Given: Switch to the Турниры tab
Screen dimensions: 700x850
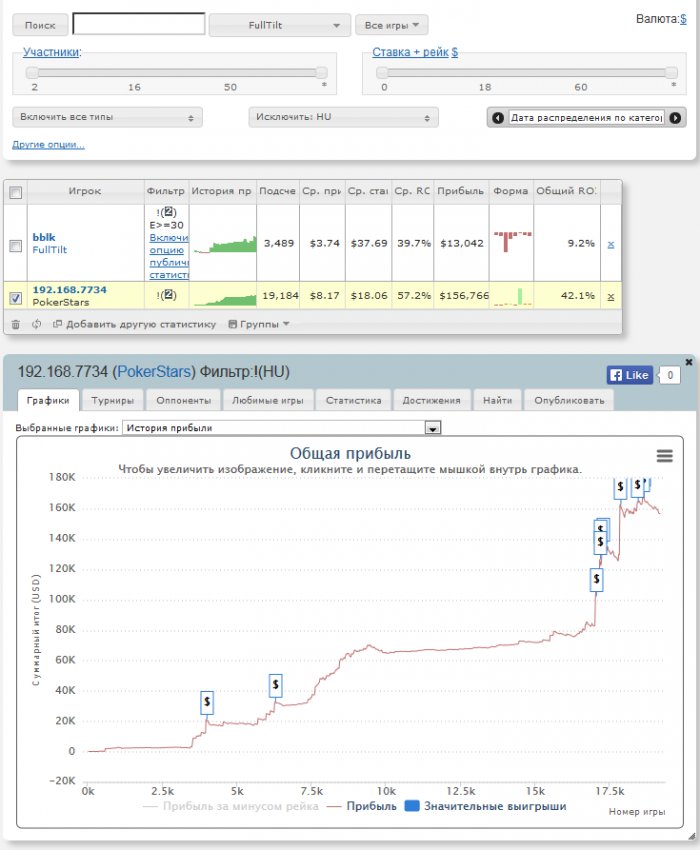Looking at the screenshot, I should [x=112, y=400].
